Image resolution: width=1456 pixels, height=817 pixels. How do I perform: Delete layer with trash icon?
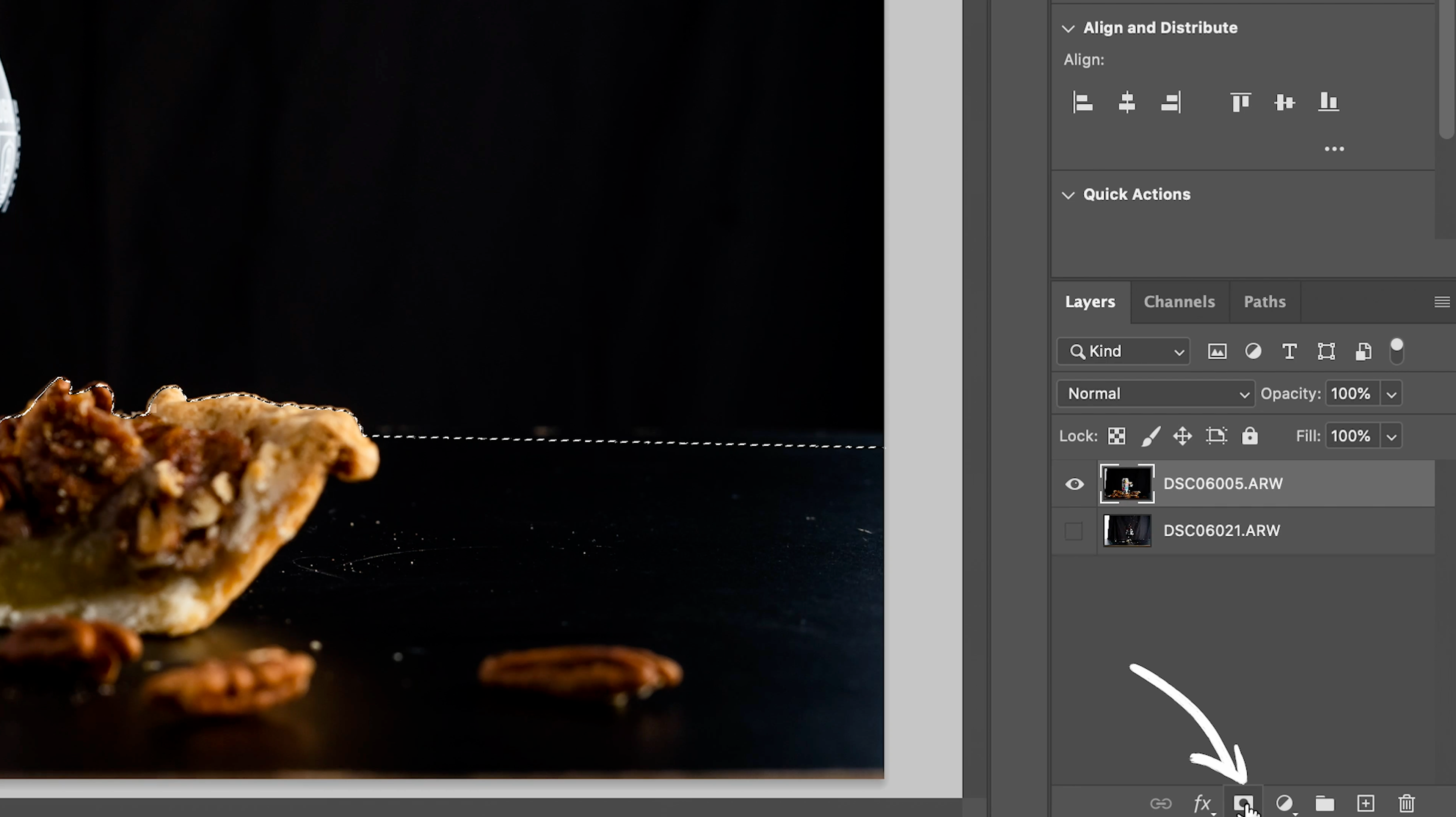coord(1406,803)
